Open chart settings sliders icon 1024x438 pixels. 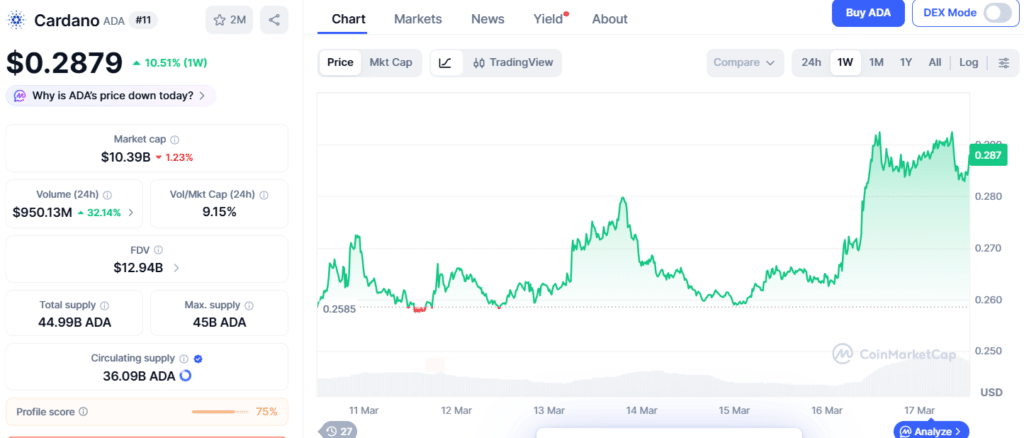[x=1004, y=63]
